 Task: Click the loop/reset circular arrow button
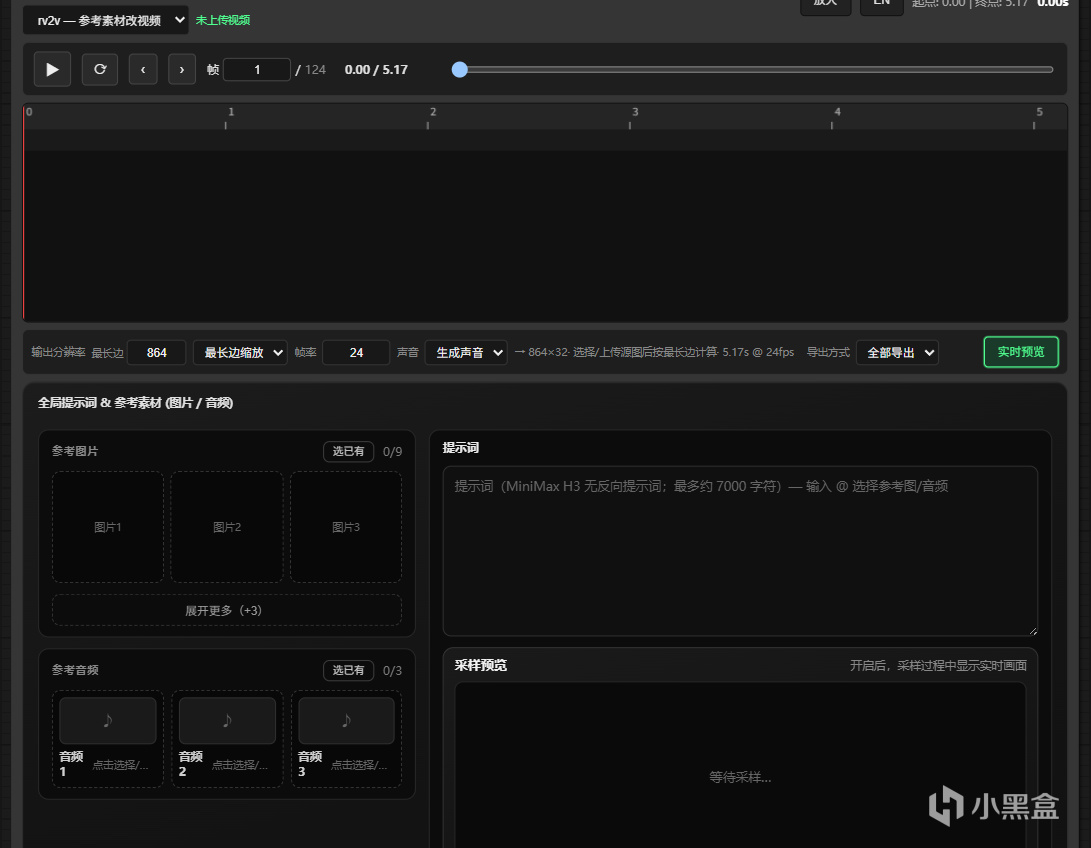pos(99,70)
